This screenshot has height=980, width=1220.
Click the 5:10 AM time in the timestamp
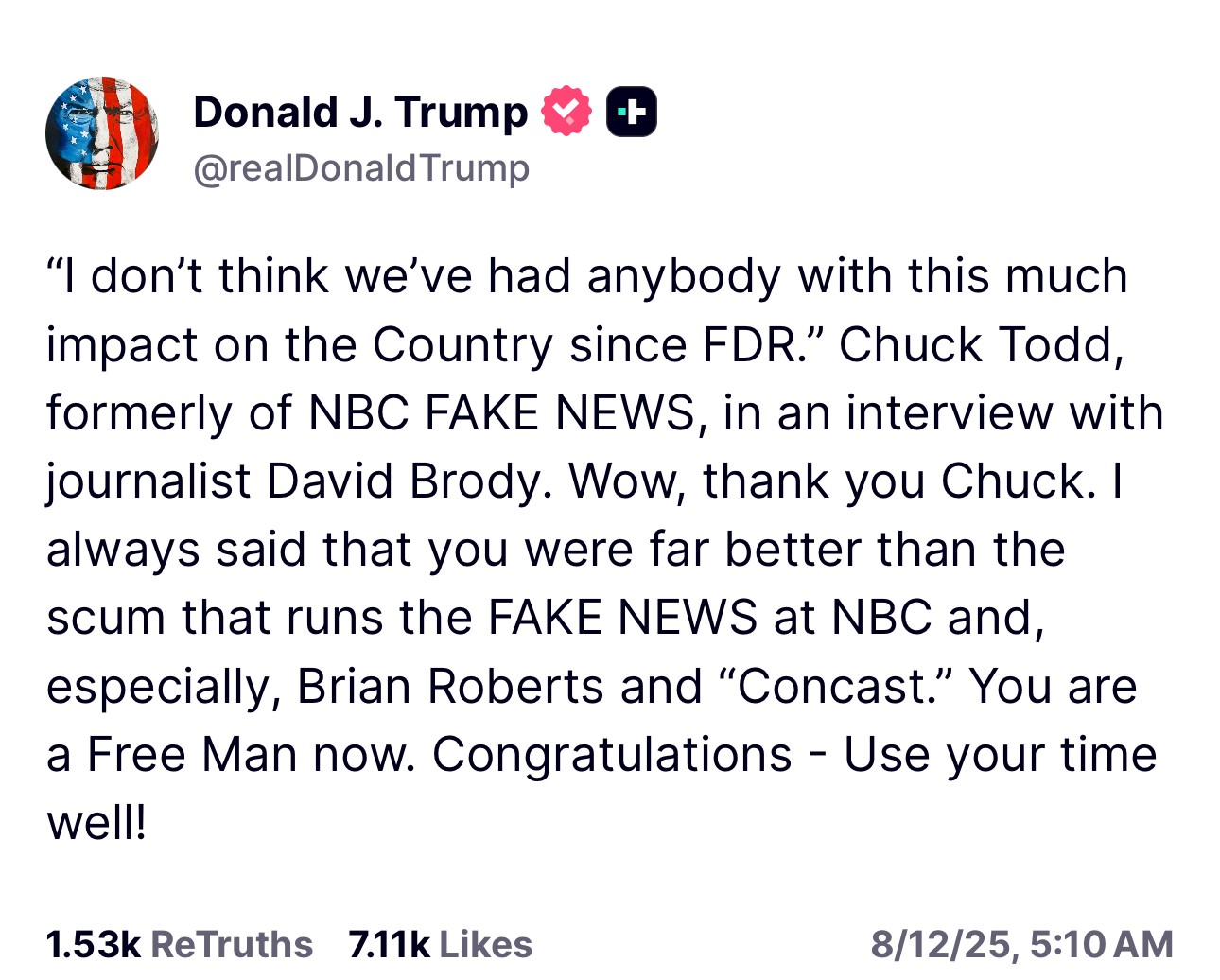pyautogui.click(x=1101, y=944)
